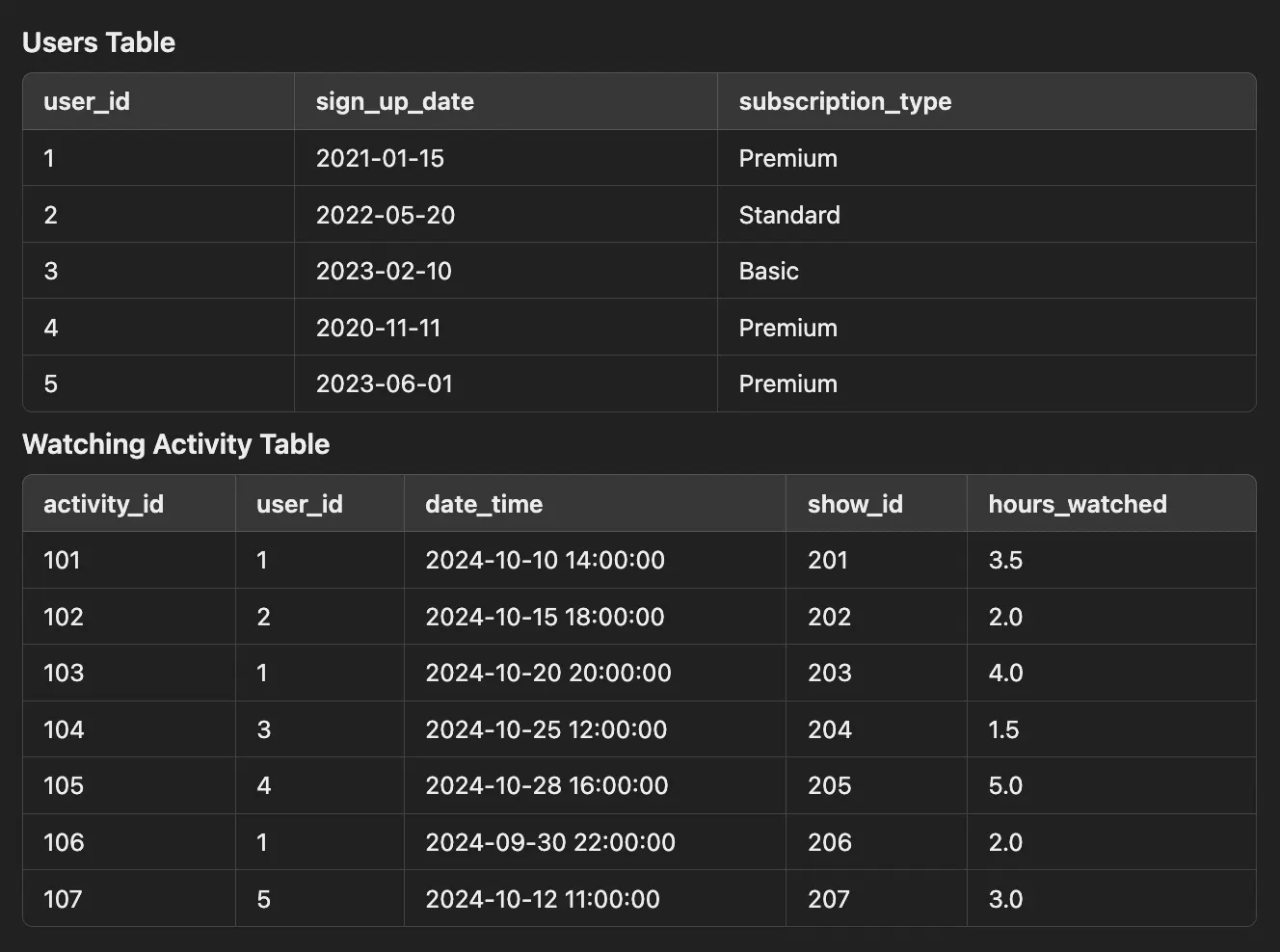The width and height of the screenshot is (1280, 952).
Task: Select the hours_watched value 3.5
Action: coord(1005,560)
